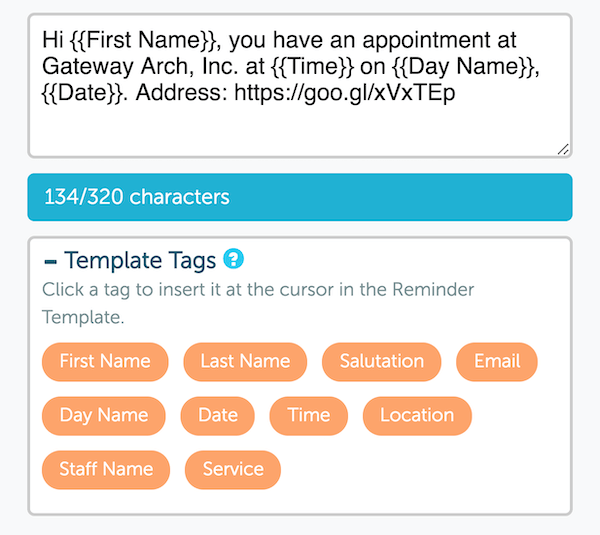Click the Service tag button
The image size is (600, 535).
pos(233,469)
